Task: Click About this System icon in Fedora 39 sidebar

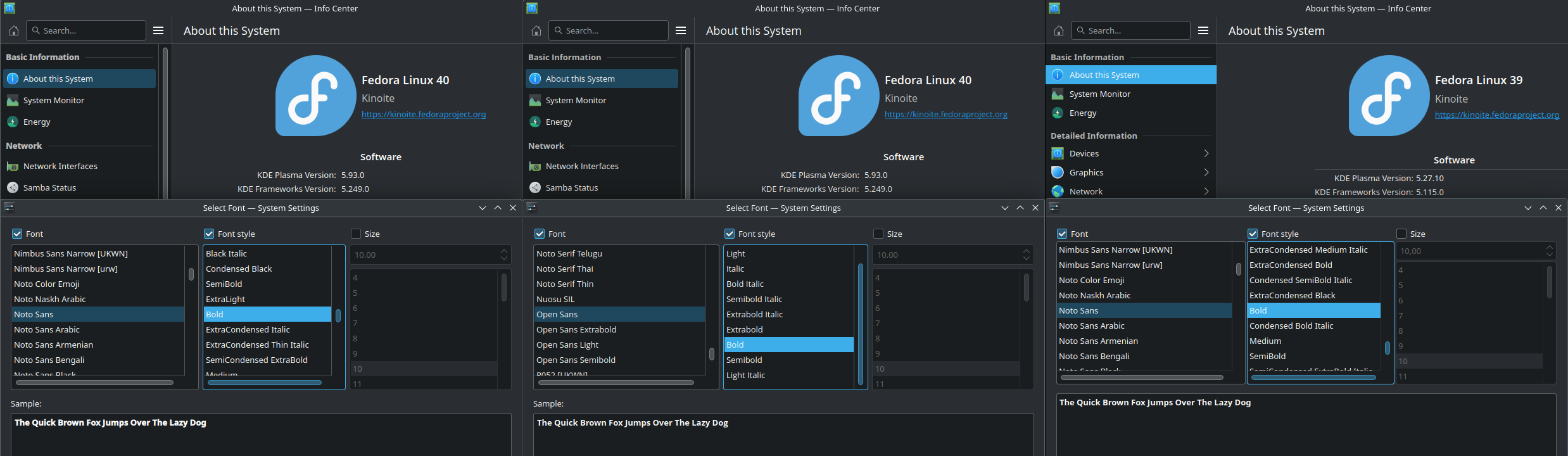Action: click(x=1058, y=75)
